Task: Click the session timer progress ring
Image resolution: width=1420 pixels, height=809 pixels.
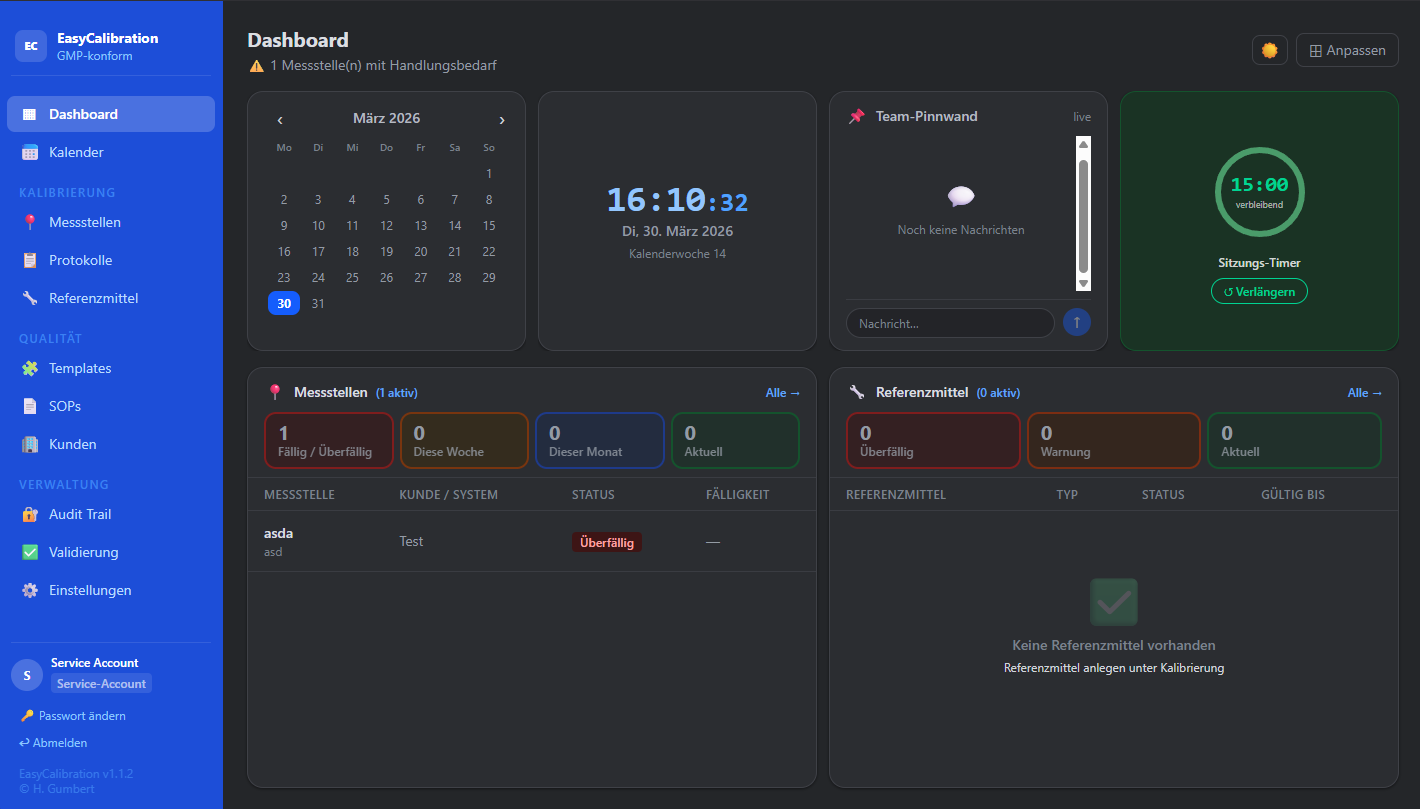Action: point(1259,192)
